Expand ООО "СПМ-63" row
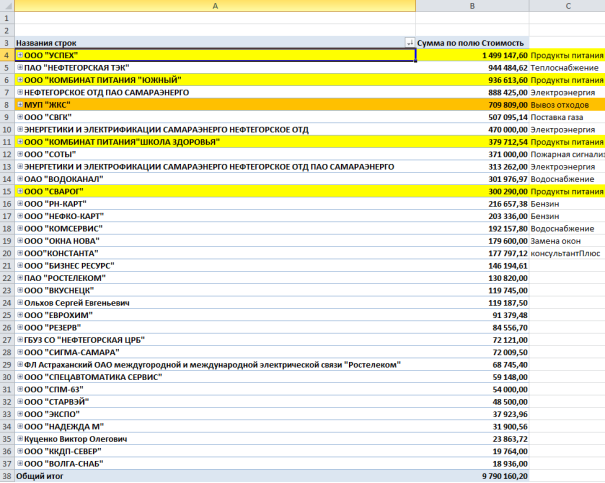Viewport: 605px width, 483px height. click(20, 389)
